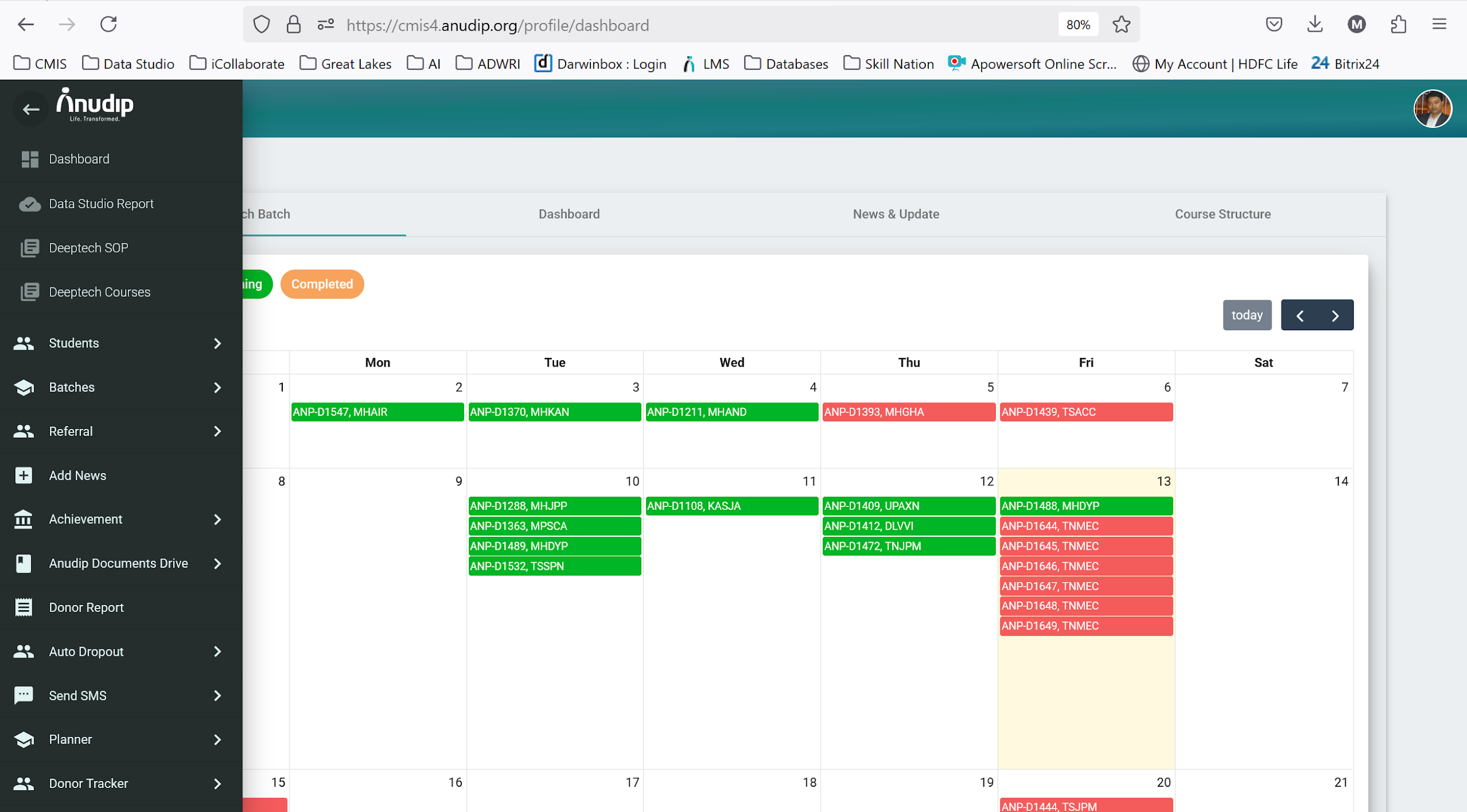The height and width of the screenshot is (812, 1467).
Task: Open the Darwinbox Login bookmark
Action: 600,63
